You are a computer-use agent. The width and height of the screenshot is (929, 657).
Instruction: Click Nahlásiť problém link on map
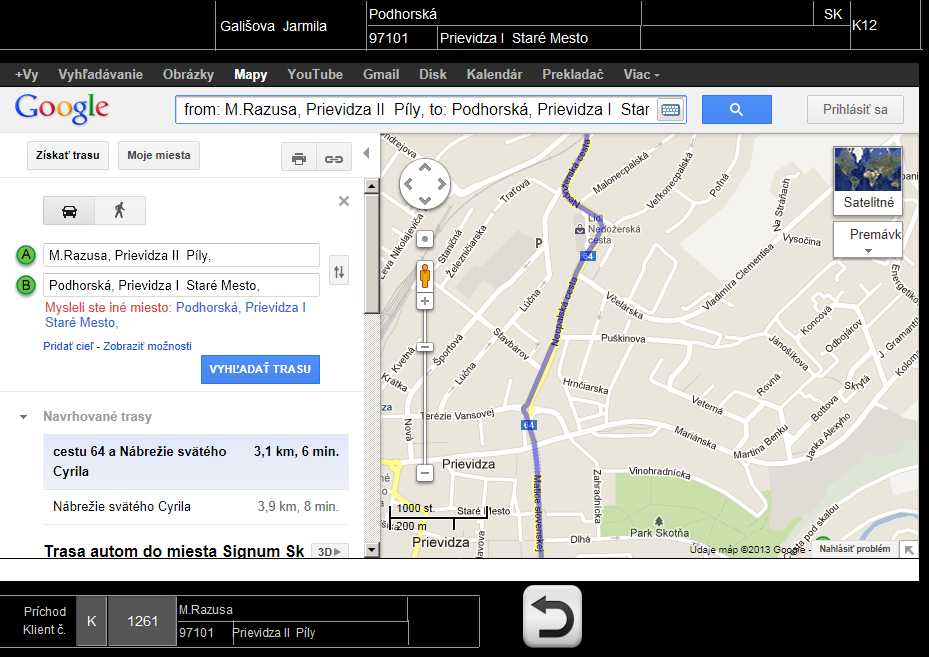[x=854, y=549]
